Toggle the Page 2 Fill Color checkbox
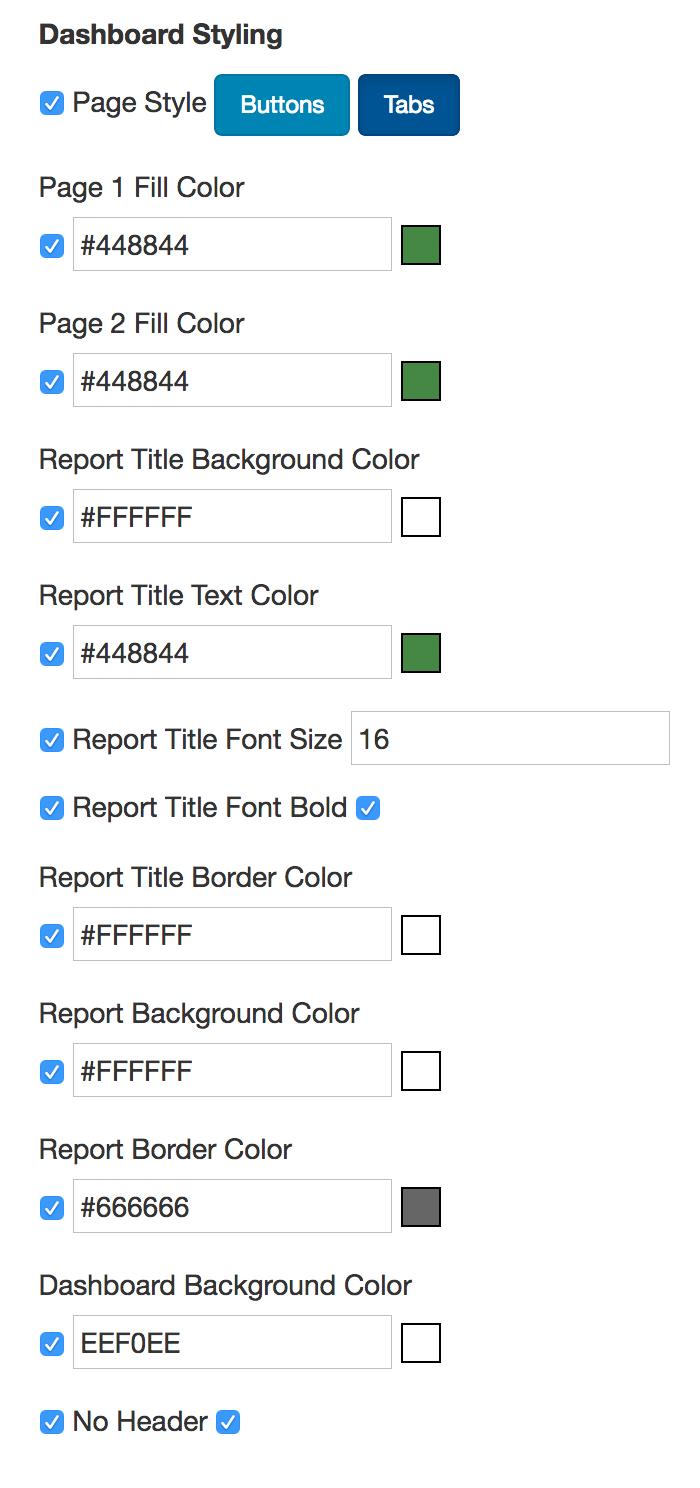 (x=51, y=381)
